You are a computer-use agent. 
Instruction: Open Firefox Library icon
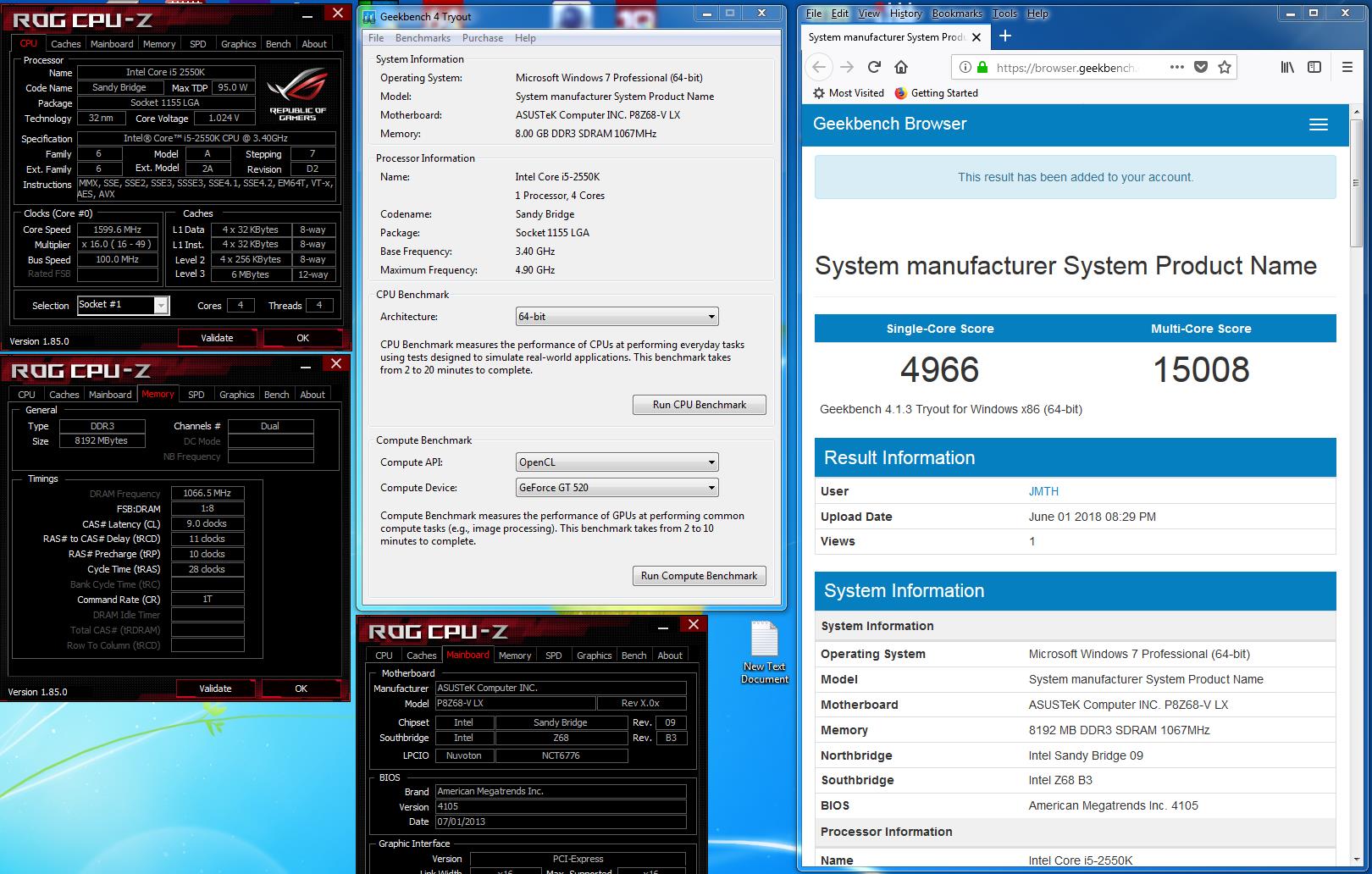(1287, 68)
